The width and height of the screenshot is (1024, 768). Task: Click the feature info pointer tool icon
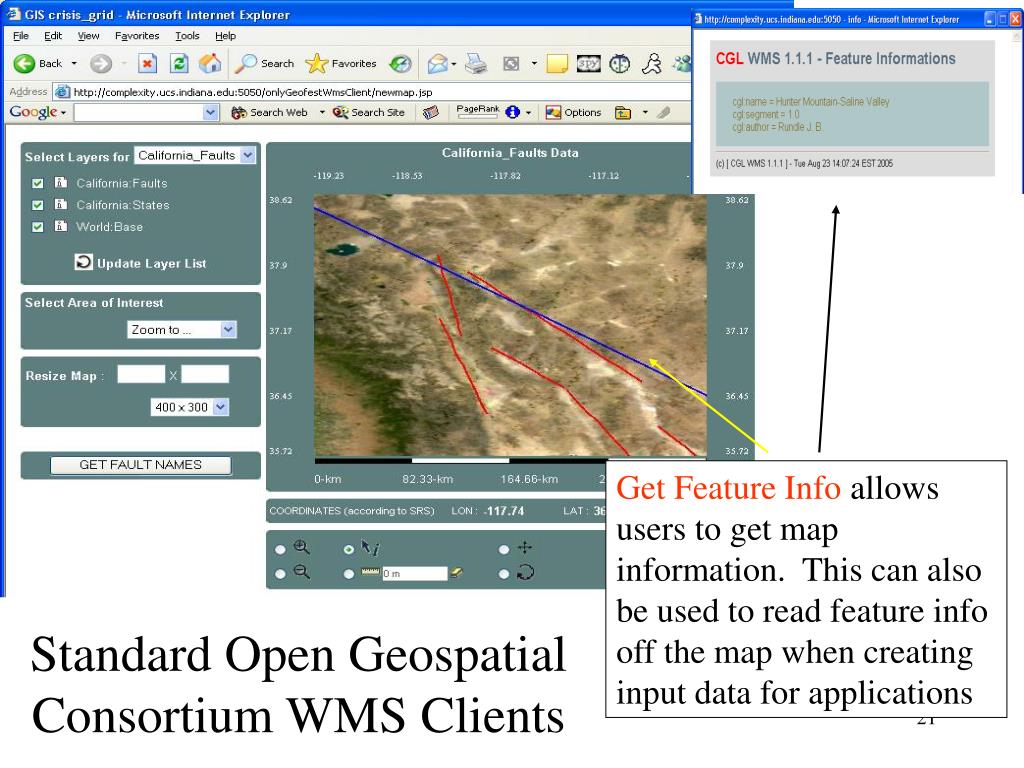point(370,547)
